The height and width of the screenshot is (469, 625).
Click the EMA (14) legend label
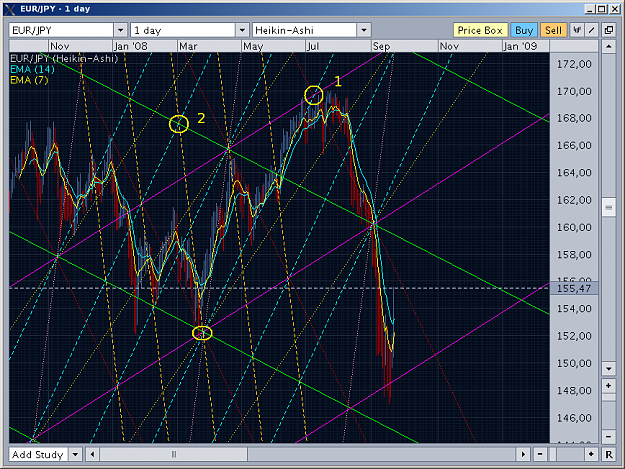pos(32,69)
